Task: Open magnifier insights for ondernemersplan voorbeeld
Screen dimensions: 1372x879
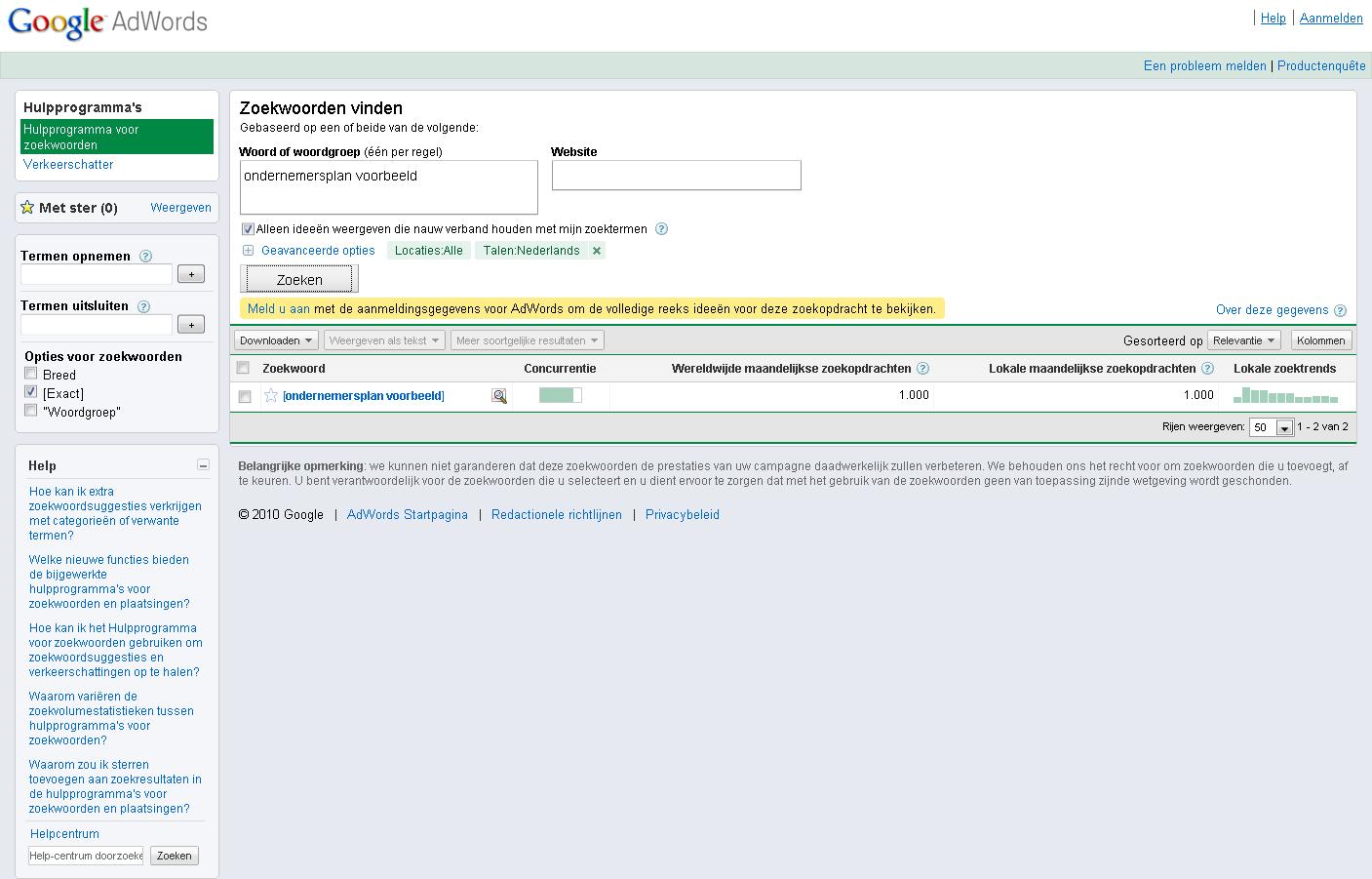Action: 499,396
